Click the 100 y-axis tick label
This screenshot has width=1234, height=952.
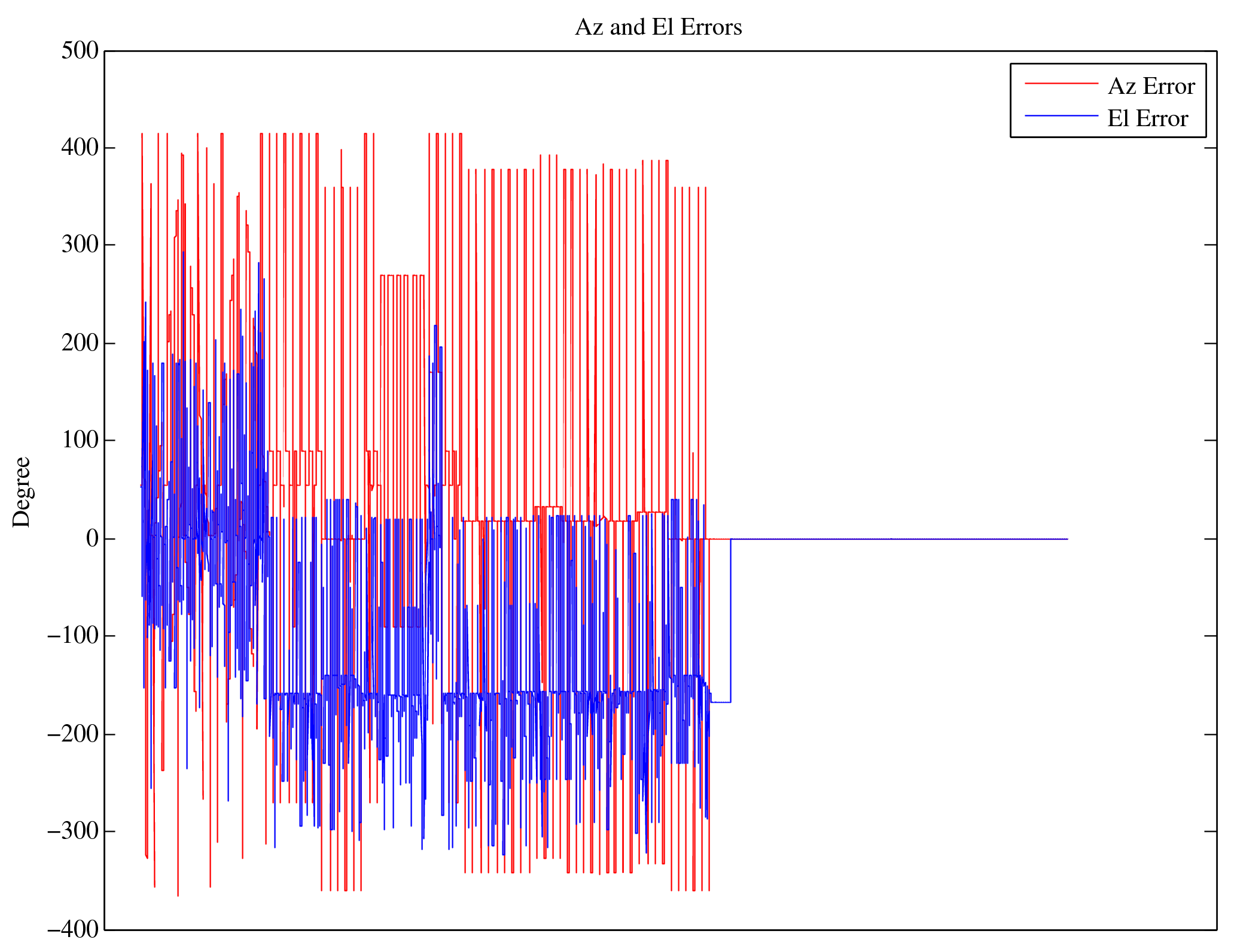coord(80,440)
